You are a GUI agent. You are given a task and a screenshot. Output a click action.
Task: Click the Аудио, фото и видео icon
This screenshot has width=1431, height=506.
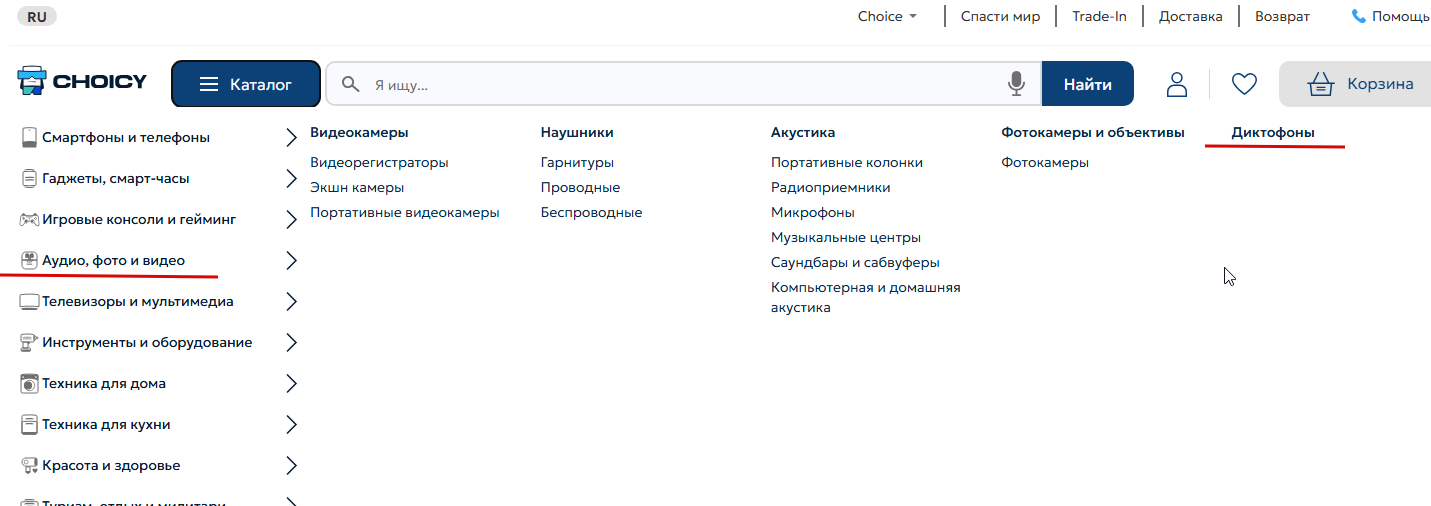tap(29, 261)
